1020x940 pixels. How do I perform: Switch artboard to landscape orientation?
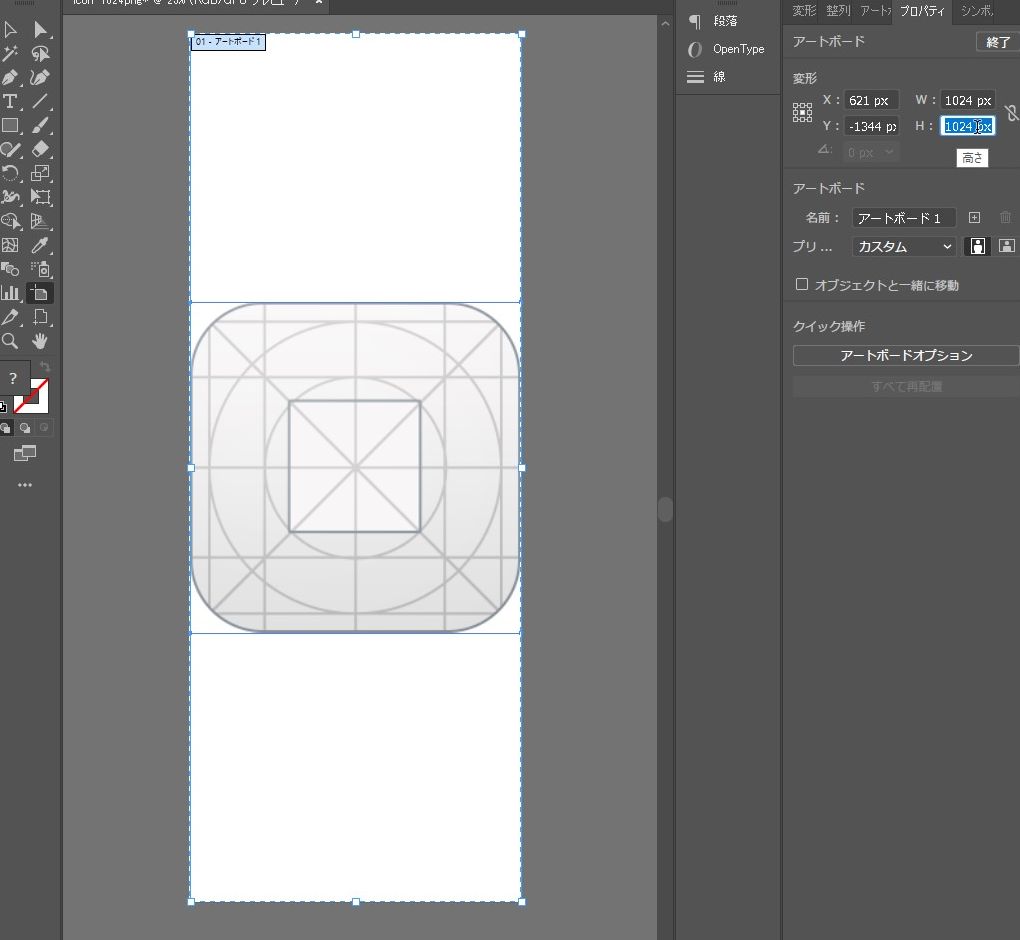[x=1006, y=246]
